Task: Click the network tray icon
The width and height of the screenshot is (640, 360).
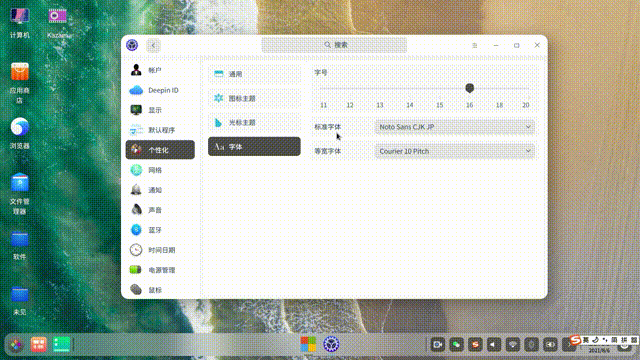Action: (x=513, y=345)
